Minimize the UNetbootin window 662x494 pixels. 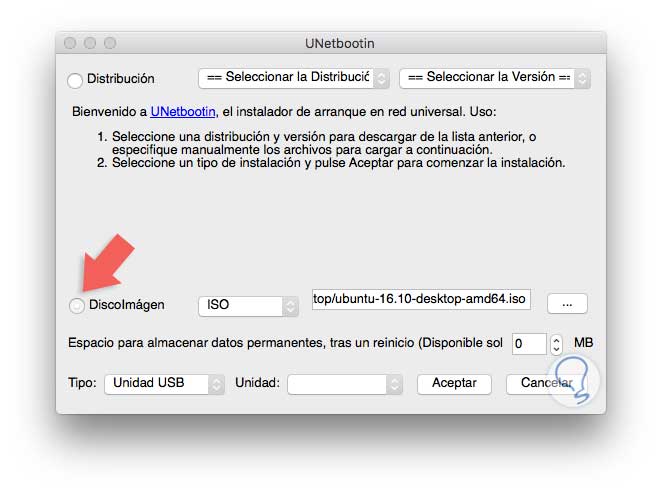(90, 43)
